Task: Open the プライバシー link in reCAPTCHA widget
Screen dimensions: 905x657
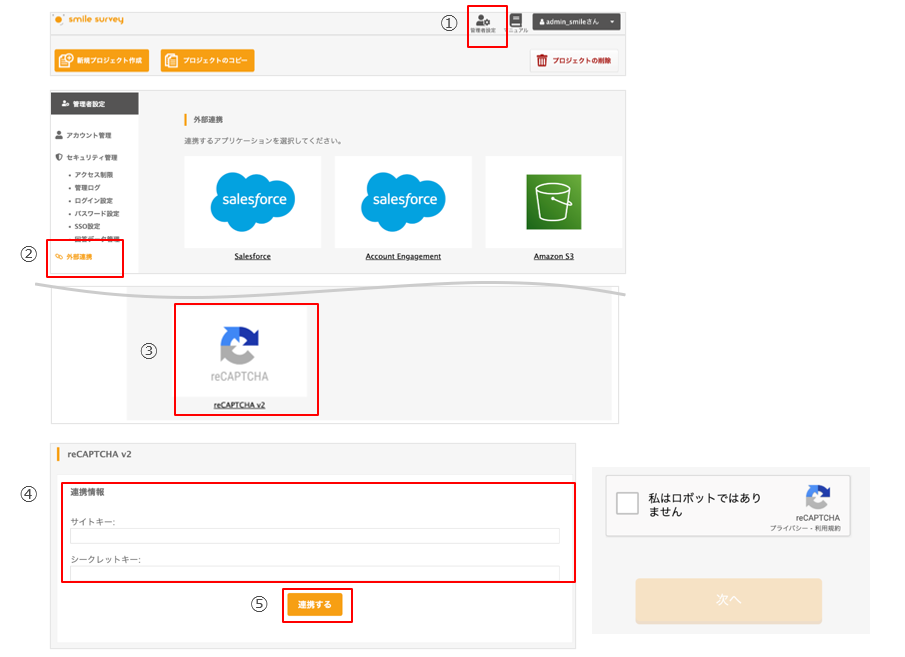Action: [788, 528]
